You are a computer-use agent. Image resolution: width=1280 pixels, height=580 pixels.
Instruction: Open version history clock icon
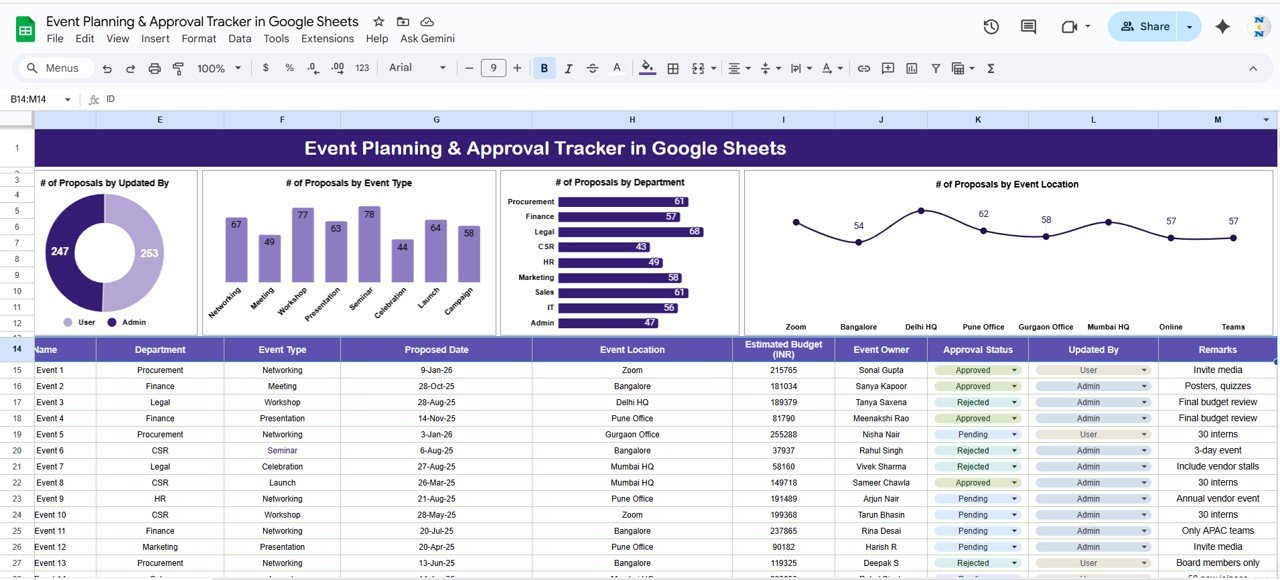click(991, 27)
